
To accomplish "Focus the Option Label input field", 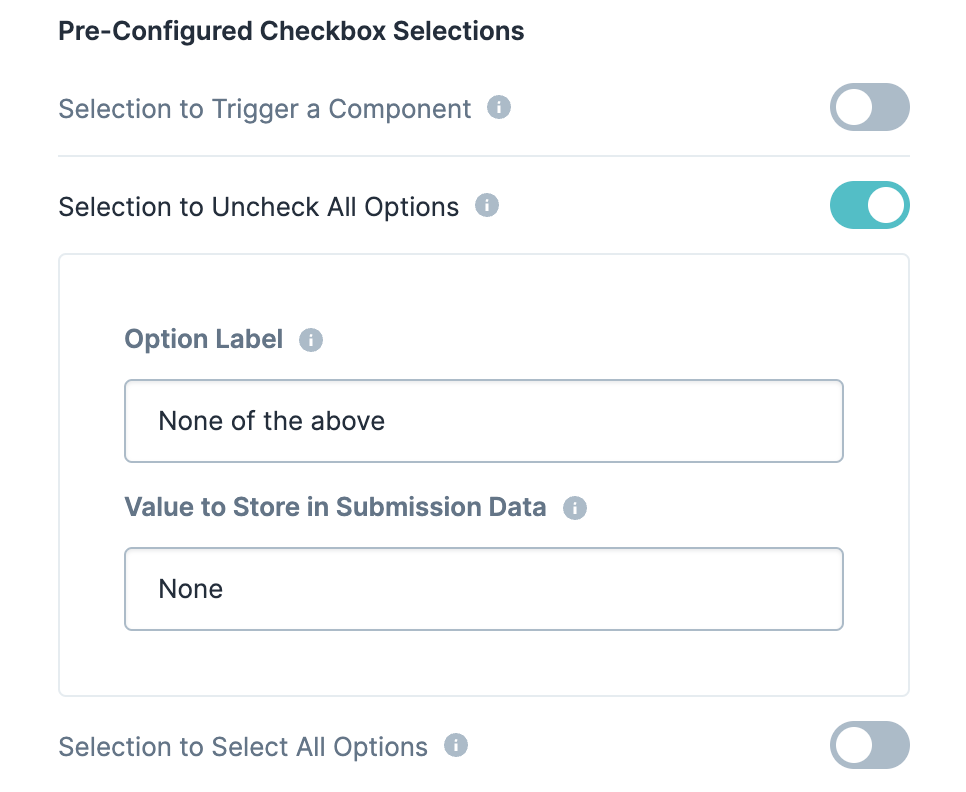I will pyautogui.click(x=484, y=421).
